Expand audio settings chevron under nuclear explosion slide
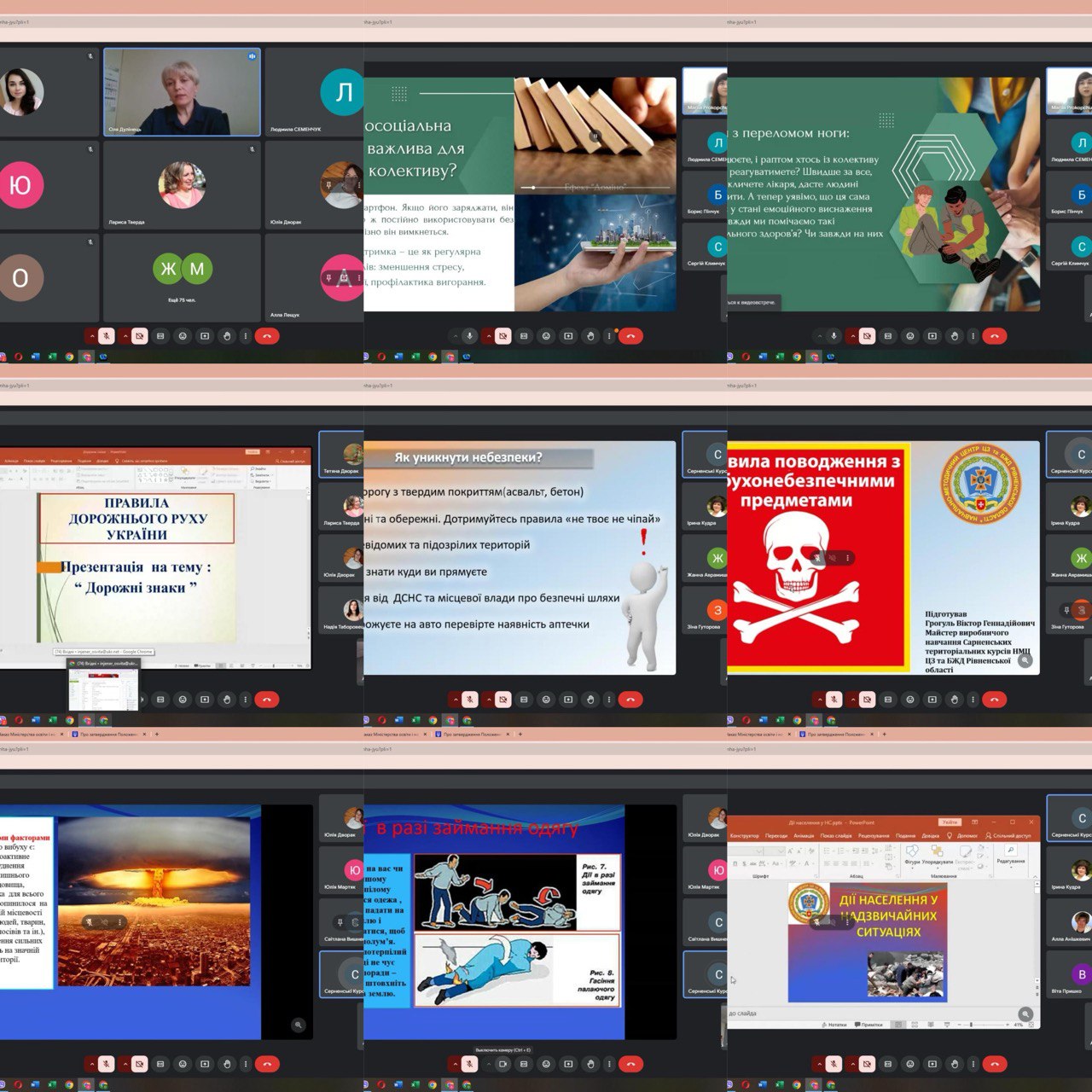The width and height of the screenshot is (1092, 1092). tap(91, 1064)
